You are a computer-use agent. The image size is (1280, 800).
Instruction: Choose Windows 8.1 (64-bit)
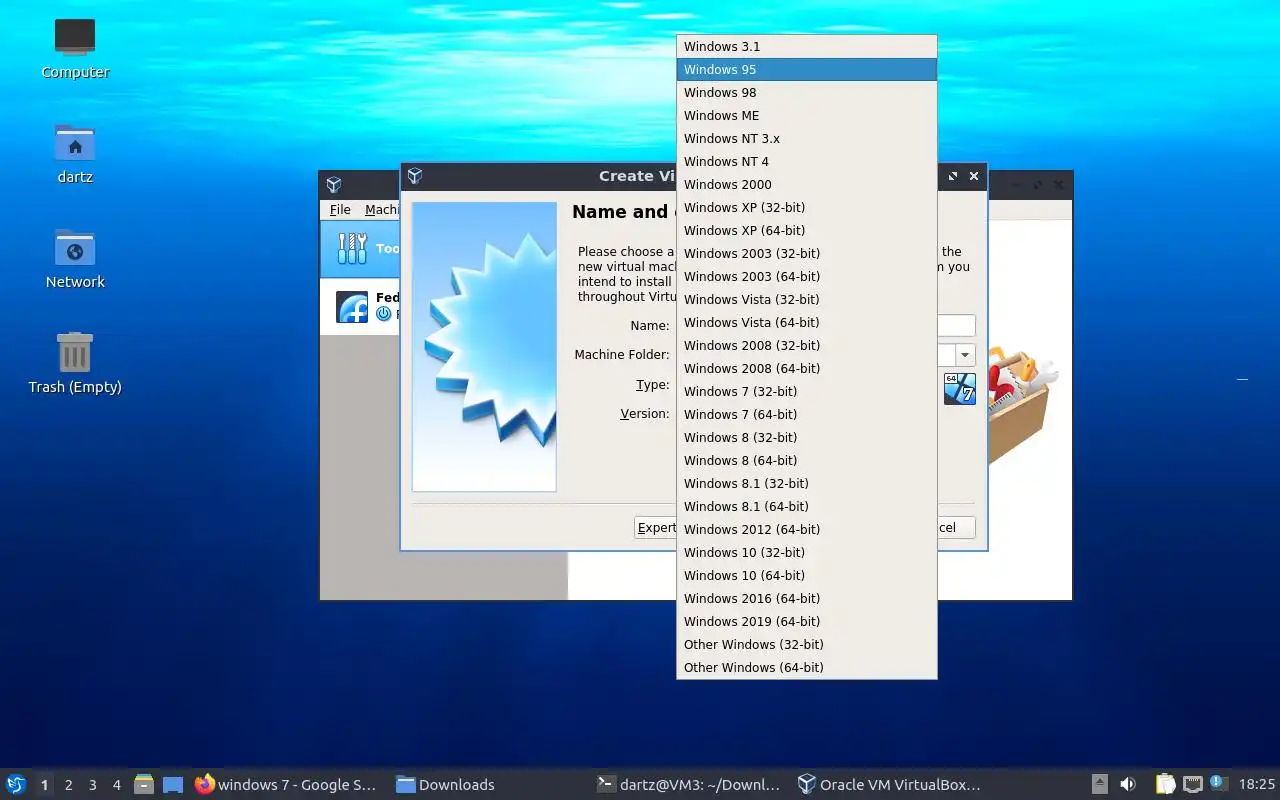point(806,506)
